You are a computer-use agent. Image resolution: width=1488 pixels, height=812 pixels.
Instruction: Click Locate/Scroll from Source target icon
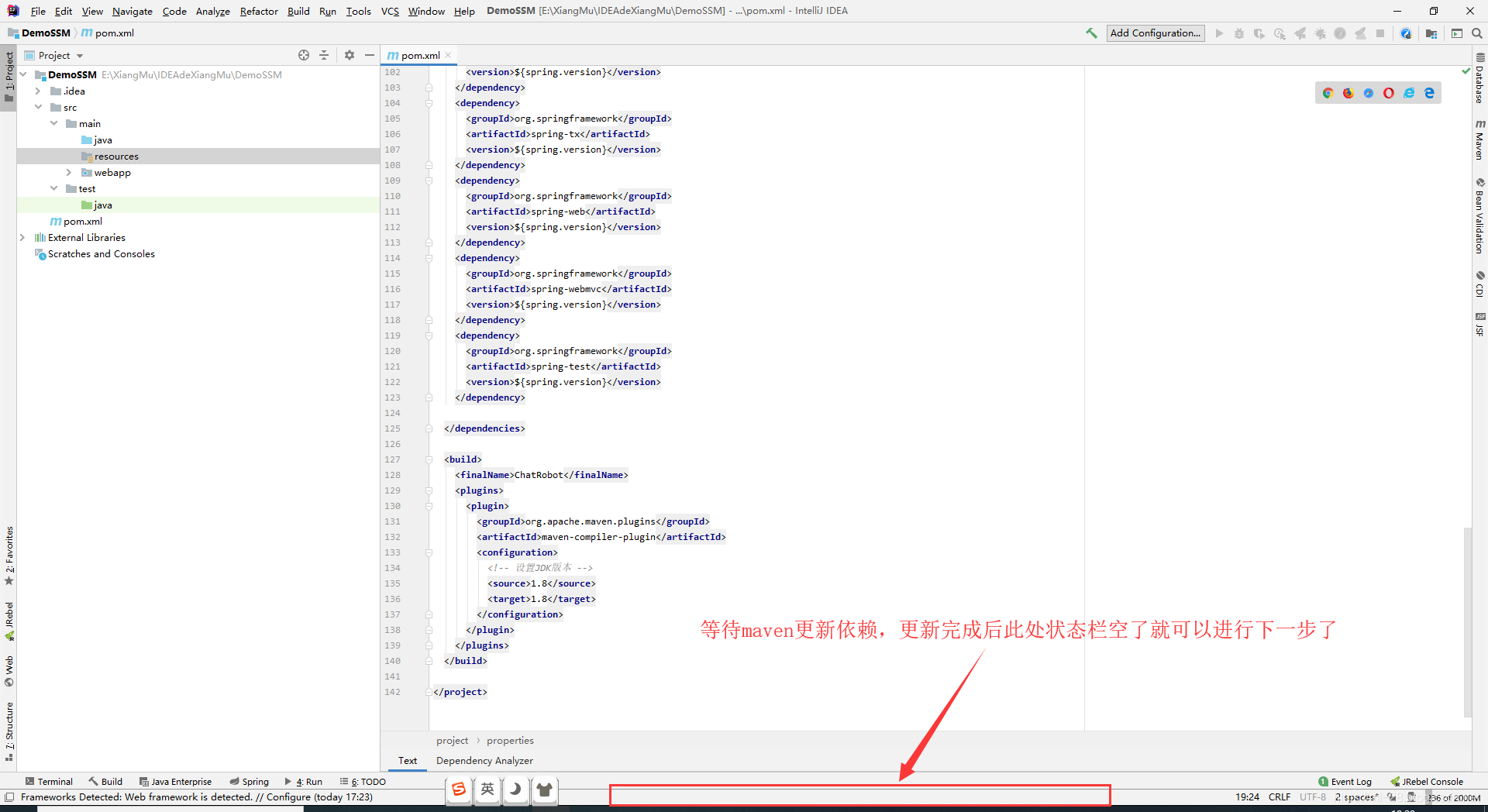pyautogui.click(x=304, y=55)
